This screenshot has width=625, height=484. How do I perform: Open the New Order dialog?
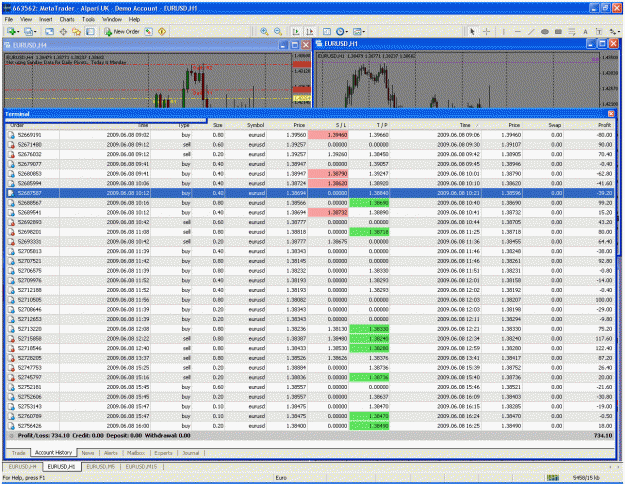pyautogui.click(x=122, y=31)
